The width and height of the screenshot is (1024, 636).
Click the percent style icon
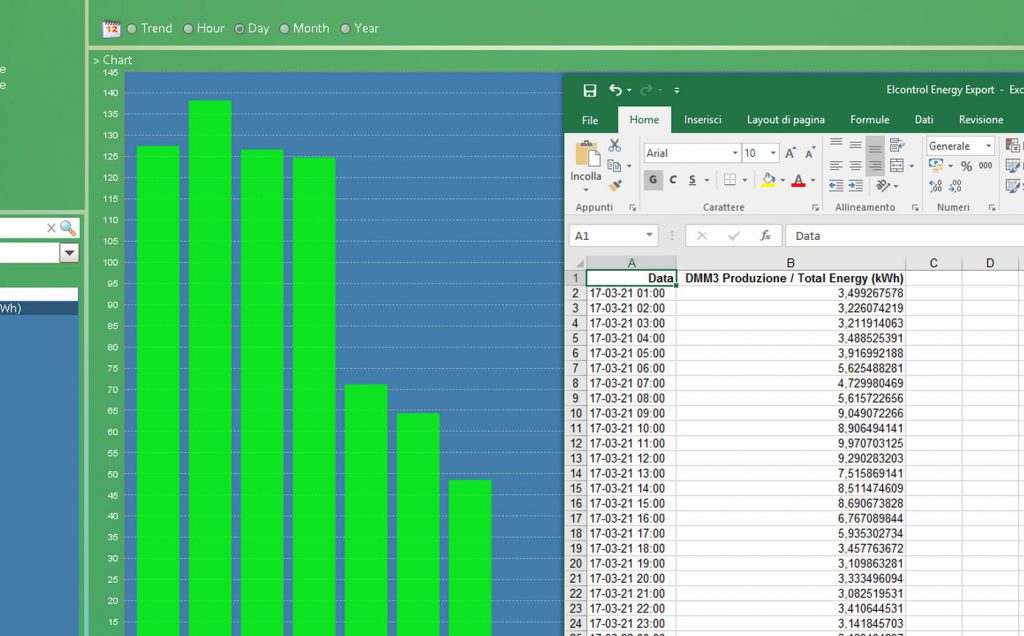966,166
